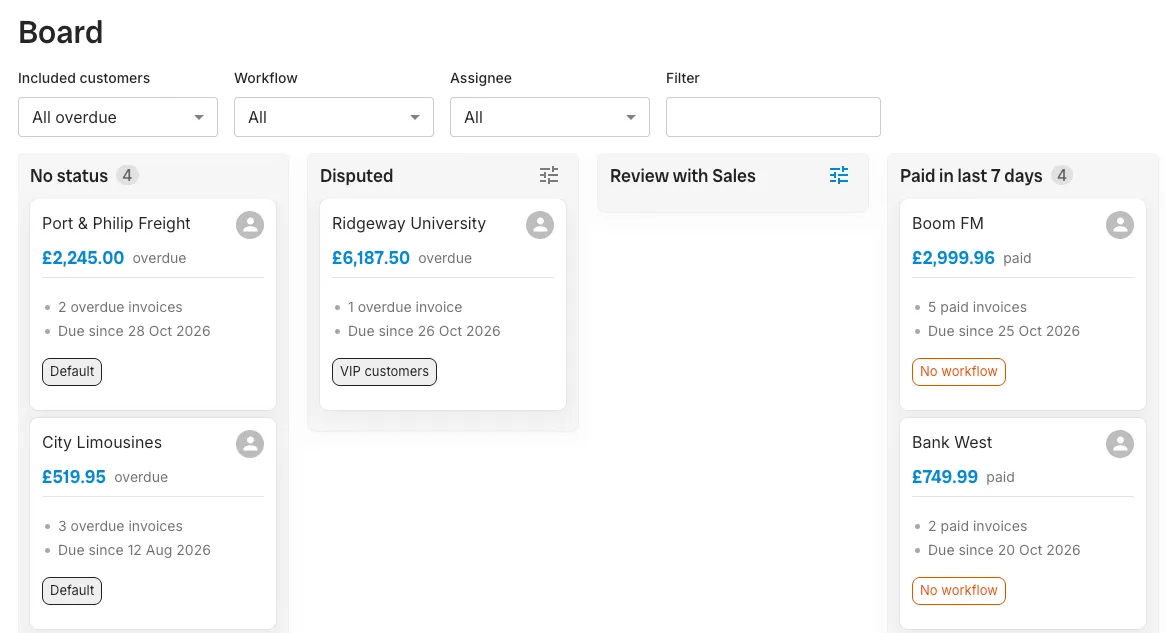Click the VIP customers workflow tag
The width and height of the screenshot is (1166, 633).
click(x=384, y=371)
